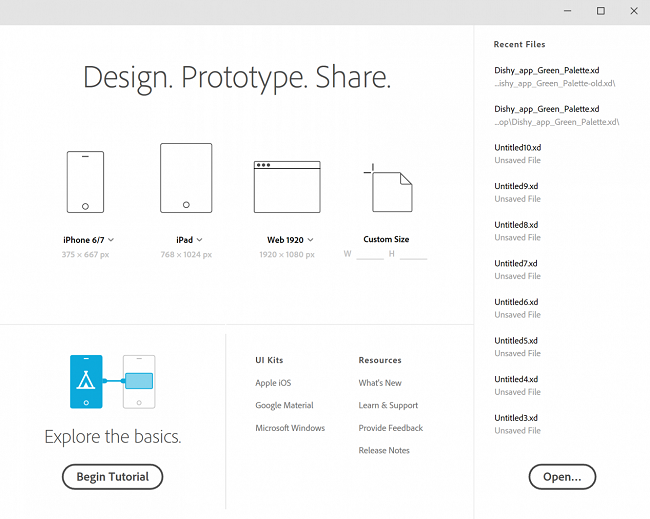
Task: Open the Provide Feedback link
Action: tap(391, 428)
